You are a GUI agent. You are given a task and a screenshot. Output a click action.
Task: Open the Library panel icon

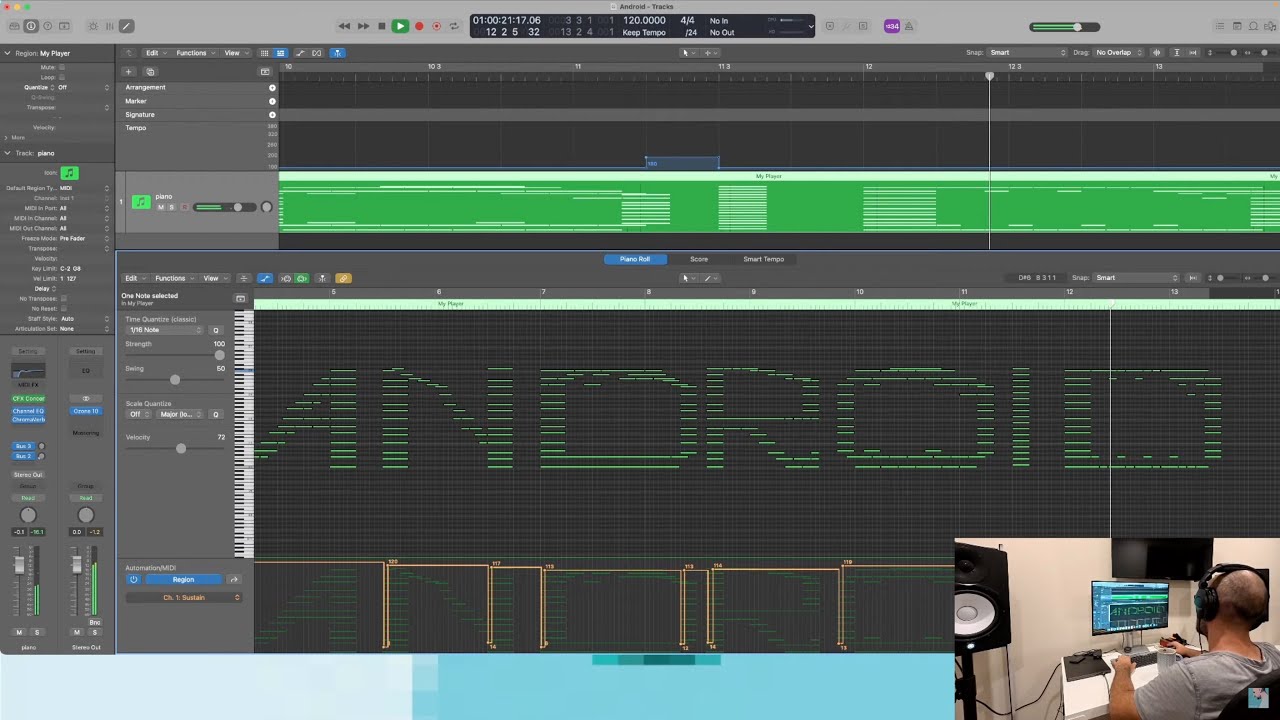tap(14, 26)
